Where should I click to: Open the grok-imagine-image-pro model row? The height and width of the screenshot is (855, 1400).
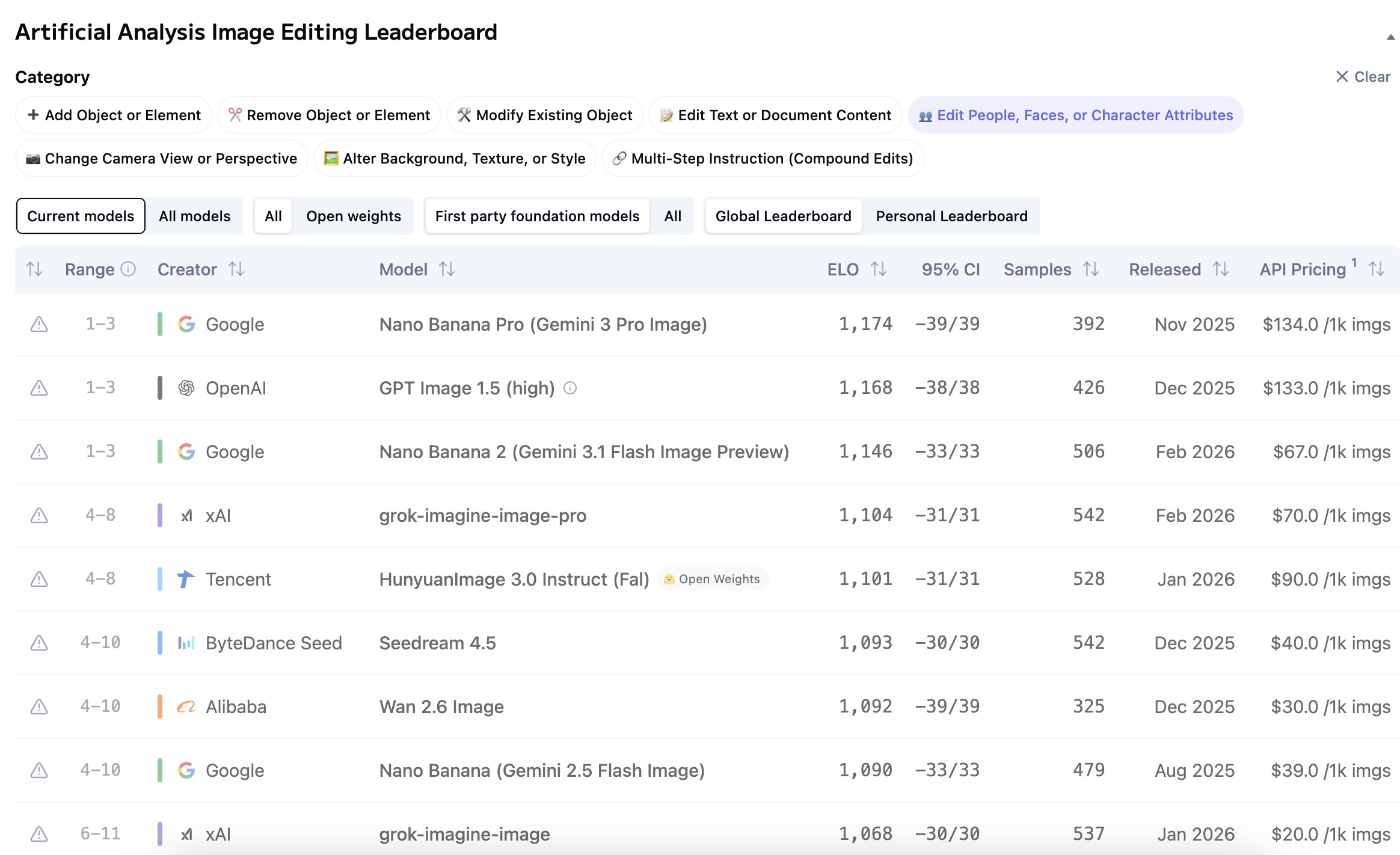click(x=482, y=515)
